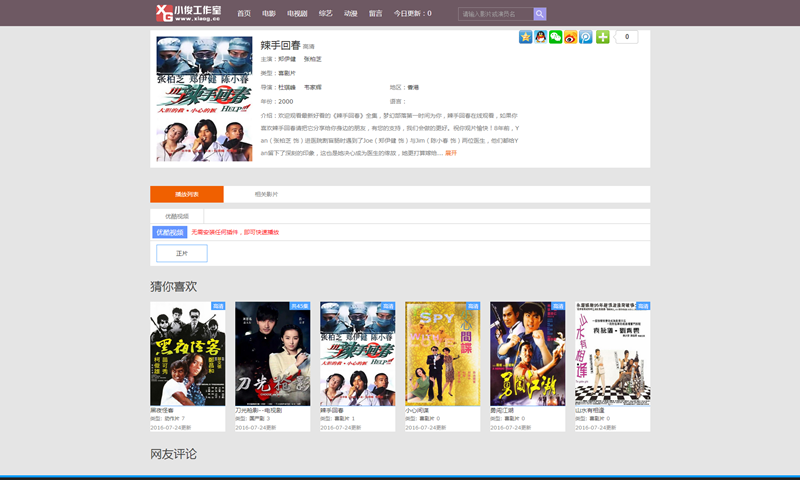Open the 山水有相逢 poster thumbnail

(613, 353)
